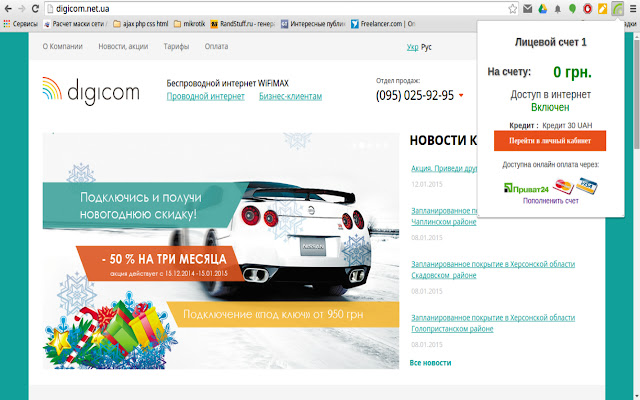
Task: Open the ajax php css html bookmark folder
Action: click(141, 24)
